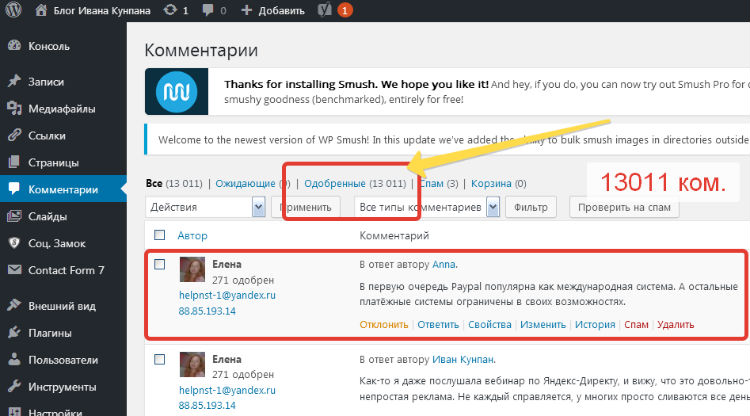This screenshot has height=416, width=750.
Task: Click the plus icon next to Добавить
Action: 246,10
